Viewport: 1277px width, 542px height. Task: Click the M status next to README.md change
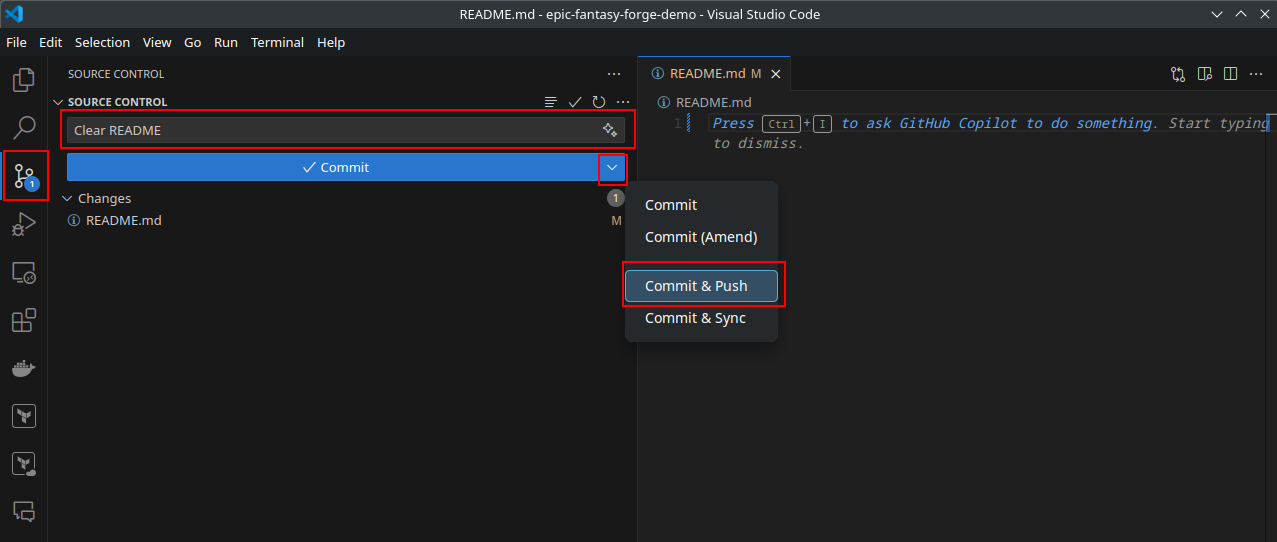616,221
